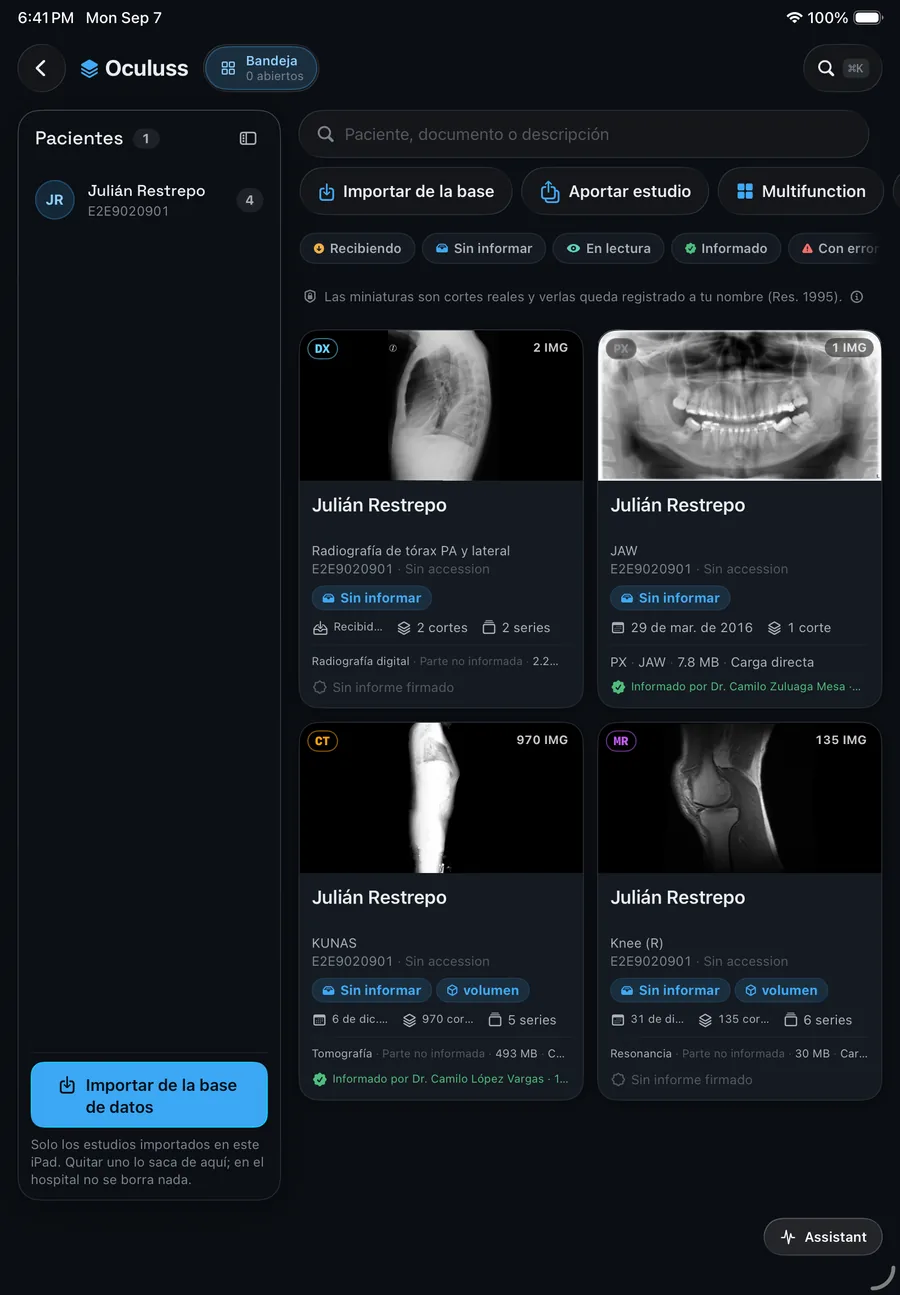This screenshot has height=1295, width=900.
Task: Click the Aportar estudio button
Action: coord(615,191)
